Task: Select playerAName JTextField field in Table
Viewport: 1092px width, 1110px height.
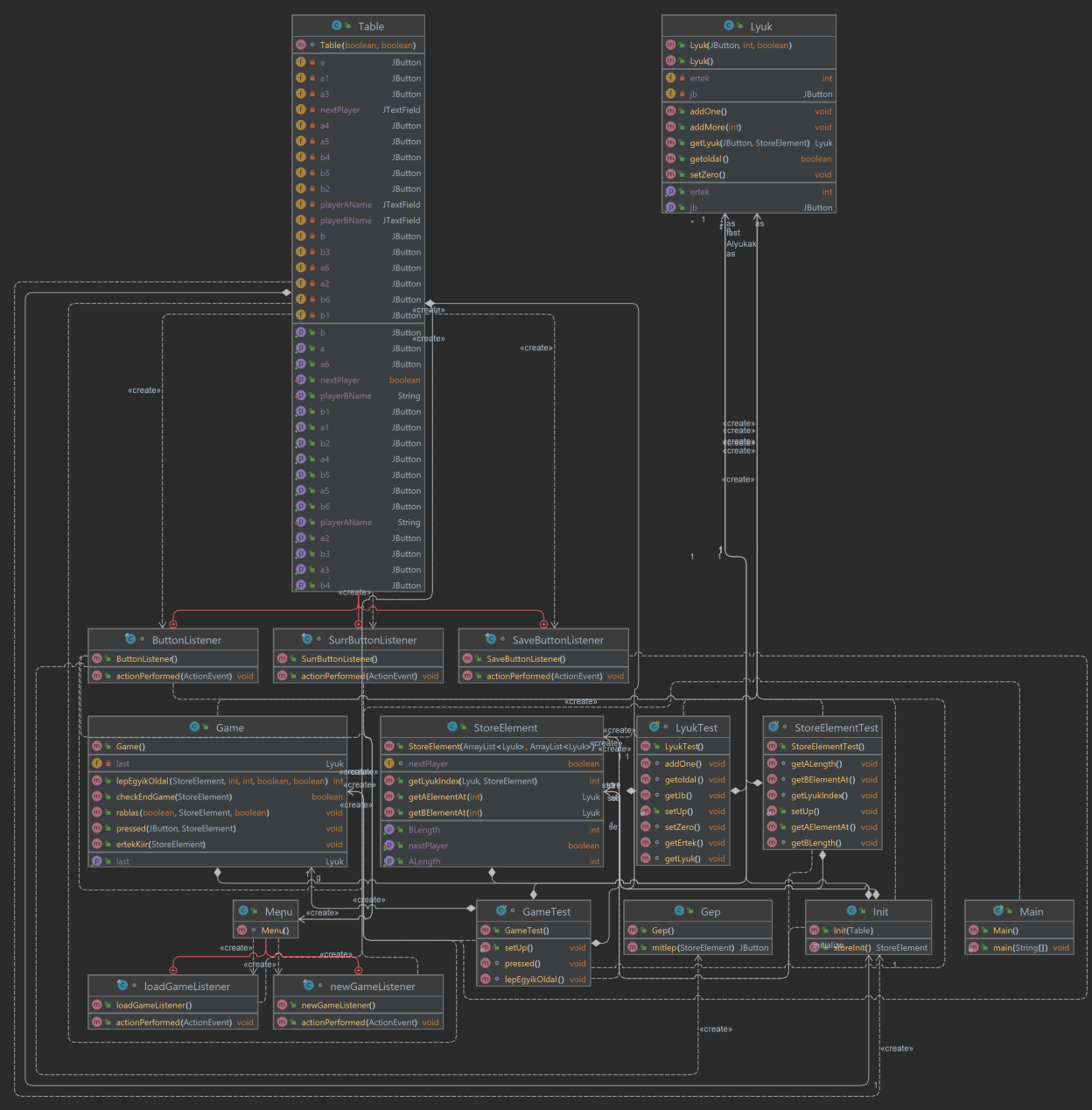Action: (359, 205)
